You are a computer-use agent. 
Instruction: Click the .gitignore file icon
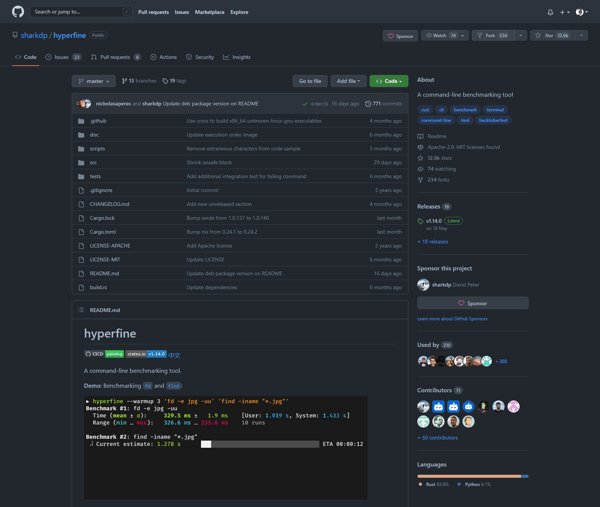pos(81,190)
